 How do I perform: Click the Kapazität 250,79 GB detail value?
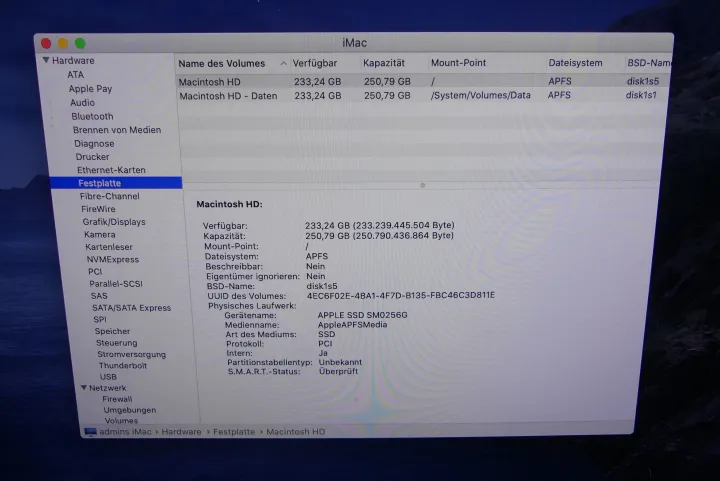[379, 235]
